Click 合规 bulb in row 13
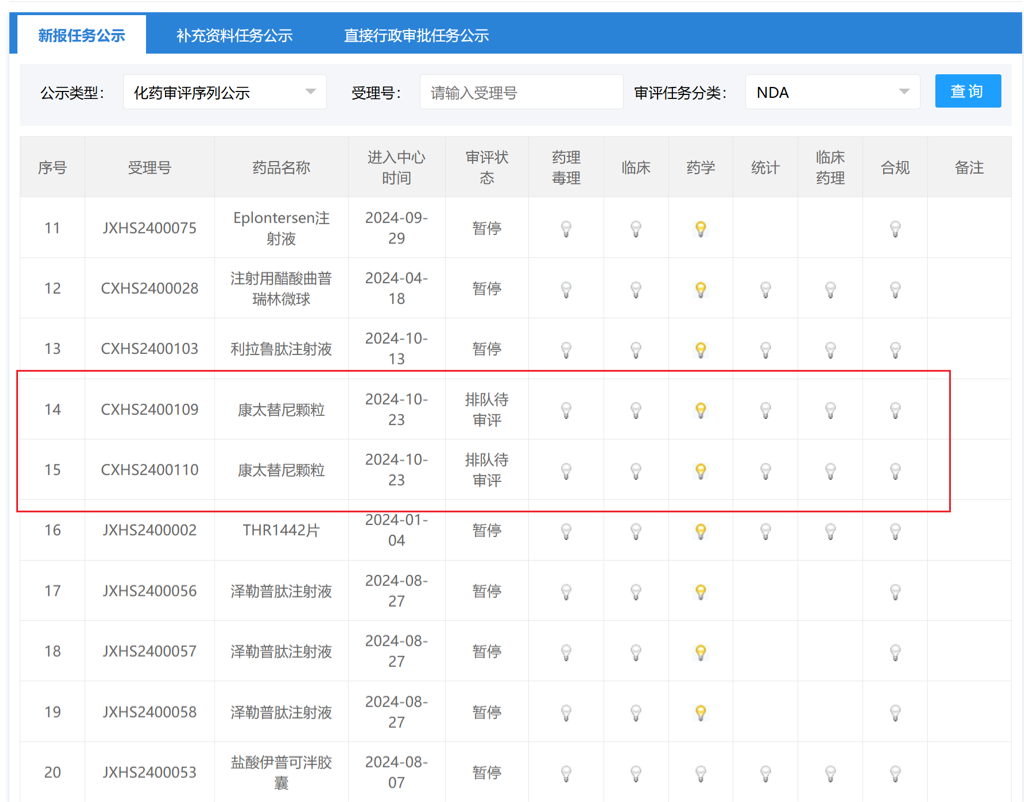The image size is (1024, 802). 895,350
